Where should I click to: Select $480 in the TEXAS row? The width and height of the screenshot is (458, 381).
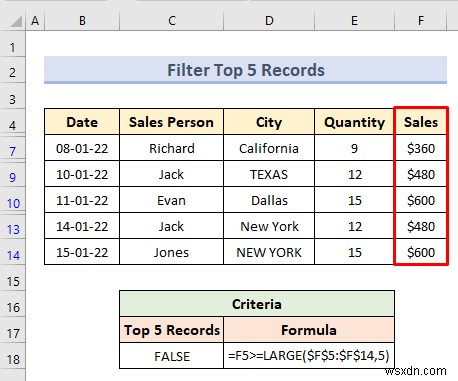tap(421, 174)
